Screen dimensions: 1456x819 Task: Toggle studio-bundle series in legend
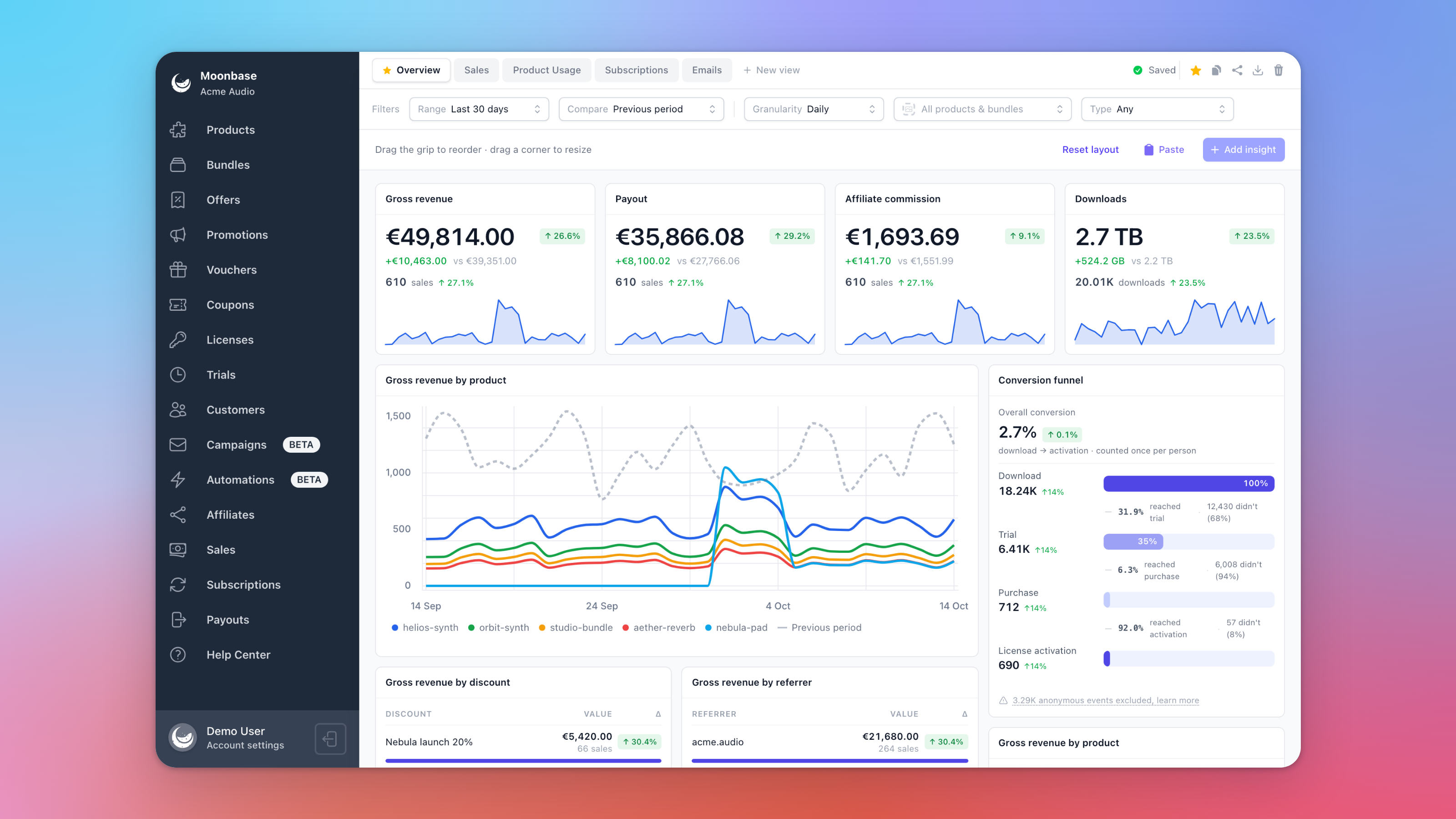576,627
